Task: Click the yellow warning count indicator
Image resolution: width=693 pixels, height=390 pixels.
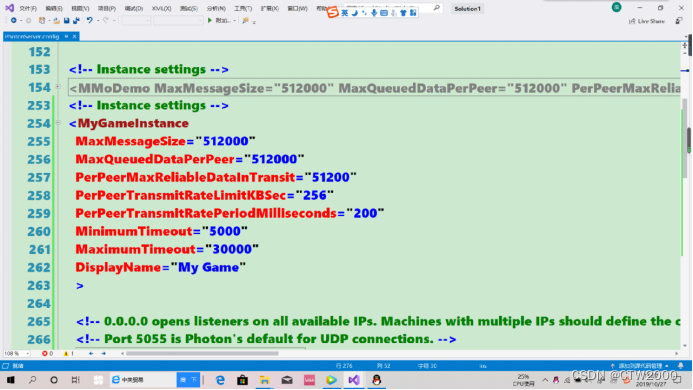Action: (69, 353)
